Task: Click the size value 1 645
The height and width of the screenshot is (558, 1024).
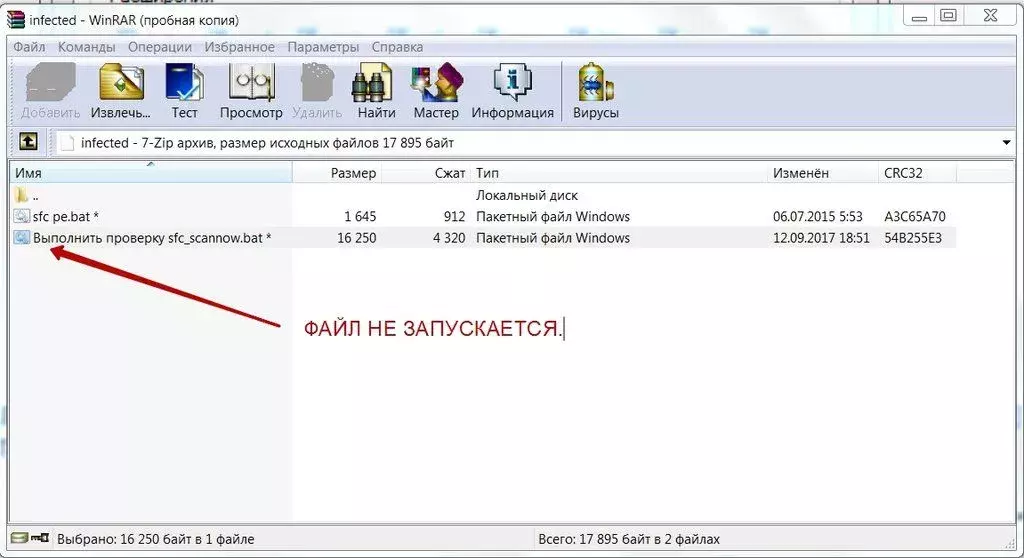Action: pyautogui.click(x=360, y=216)
